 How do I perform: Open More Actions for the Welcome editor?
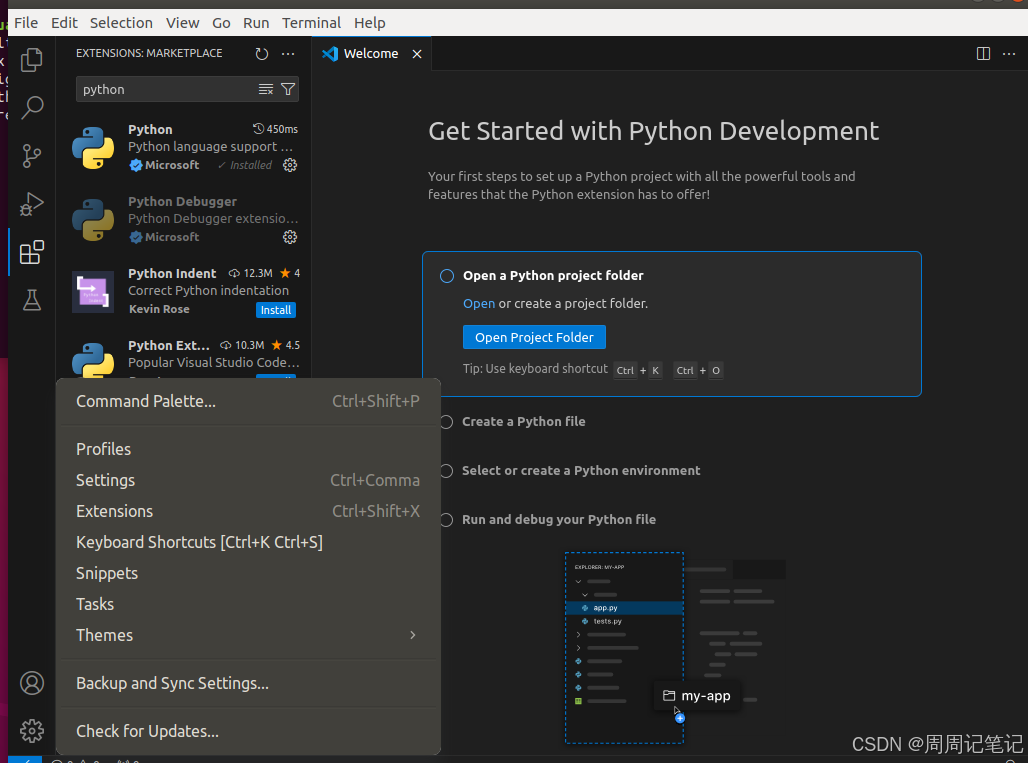click(x=1009, y=53)
